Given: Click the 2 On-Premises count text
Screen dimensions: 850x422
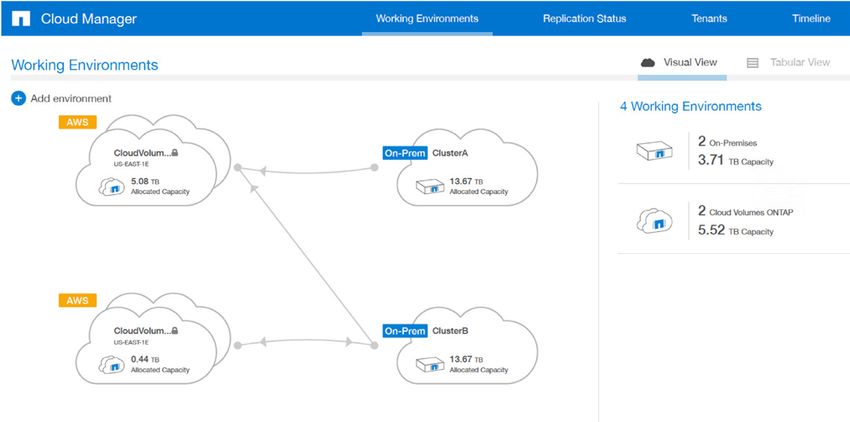Looking at the screenshot, I should [x=727, y=142].
